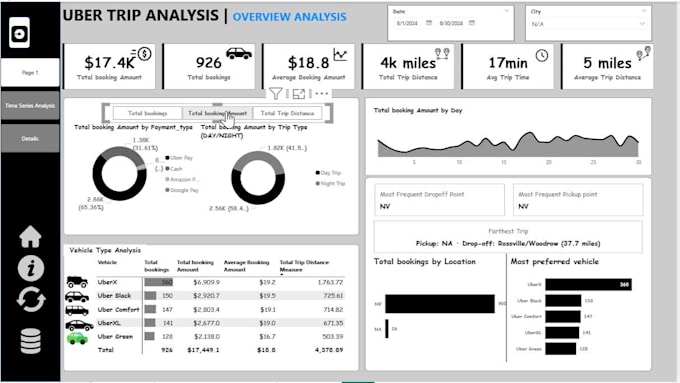Click the UberX vehicle icon in table
680x383 pixels.
coord(77,282)
